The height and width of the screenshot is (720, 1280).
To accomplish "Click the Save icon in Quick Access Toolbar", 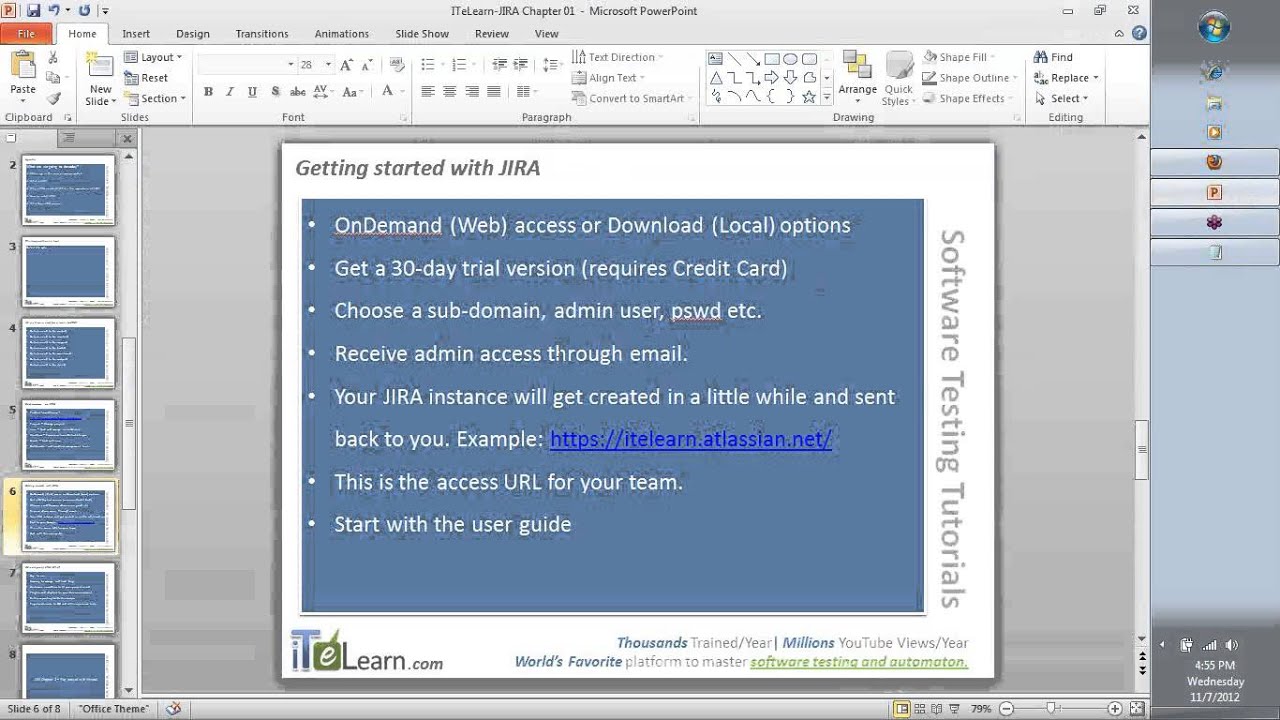I will [x=34, y=11].
